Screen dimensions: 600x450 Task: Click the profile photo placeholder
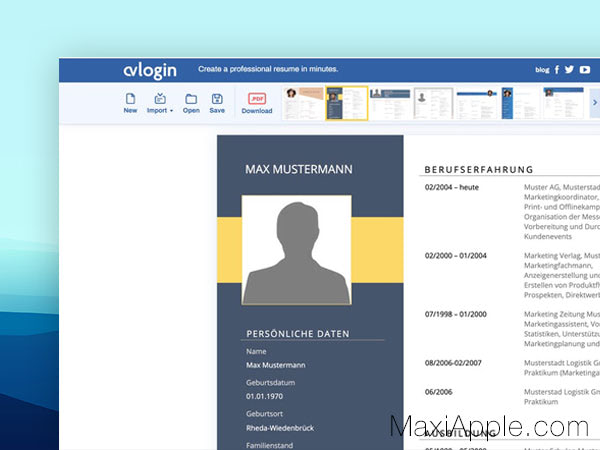297,250
